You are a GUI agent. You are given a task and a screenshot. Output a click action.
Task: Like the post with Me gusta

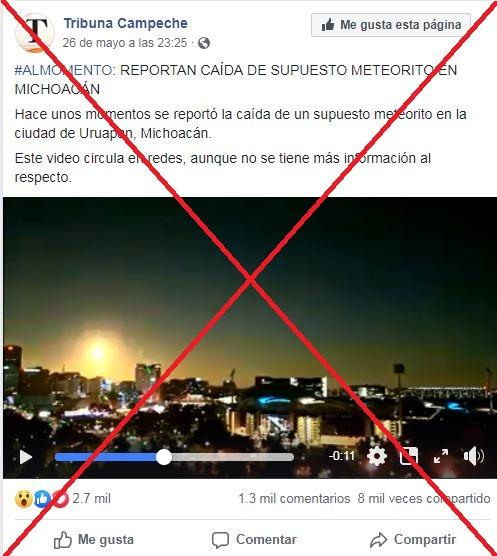point(94,540)
